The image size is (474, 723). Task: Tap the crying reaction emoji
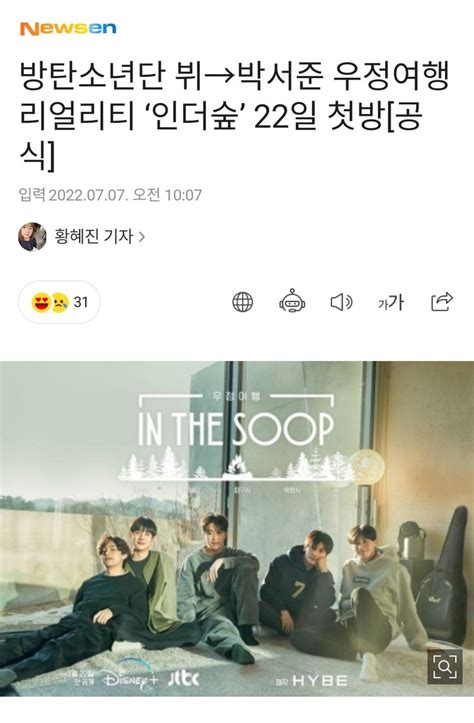(x=60, y=302)
